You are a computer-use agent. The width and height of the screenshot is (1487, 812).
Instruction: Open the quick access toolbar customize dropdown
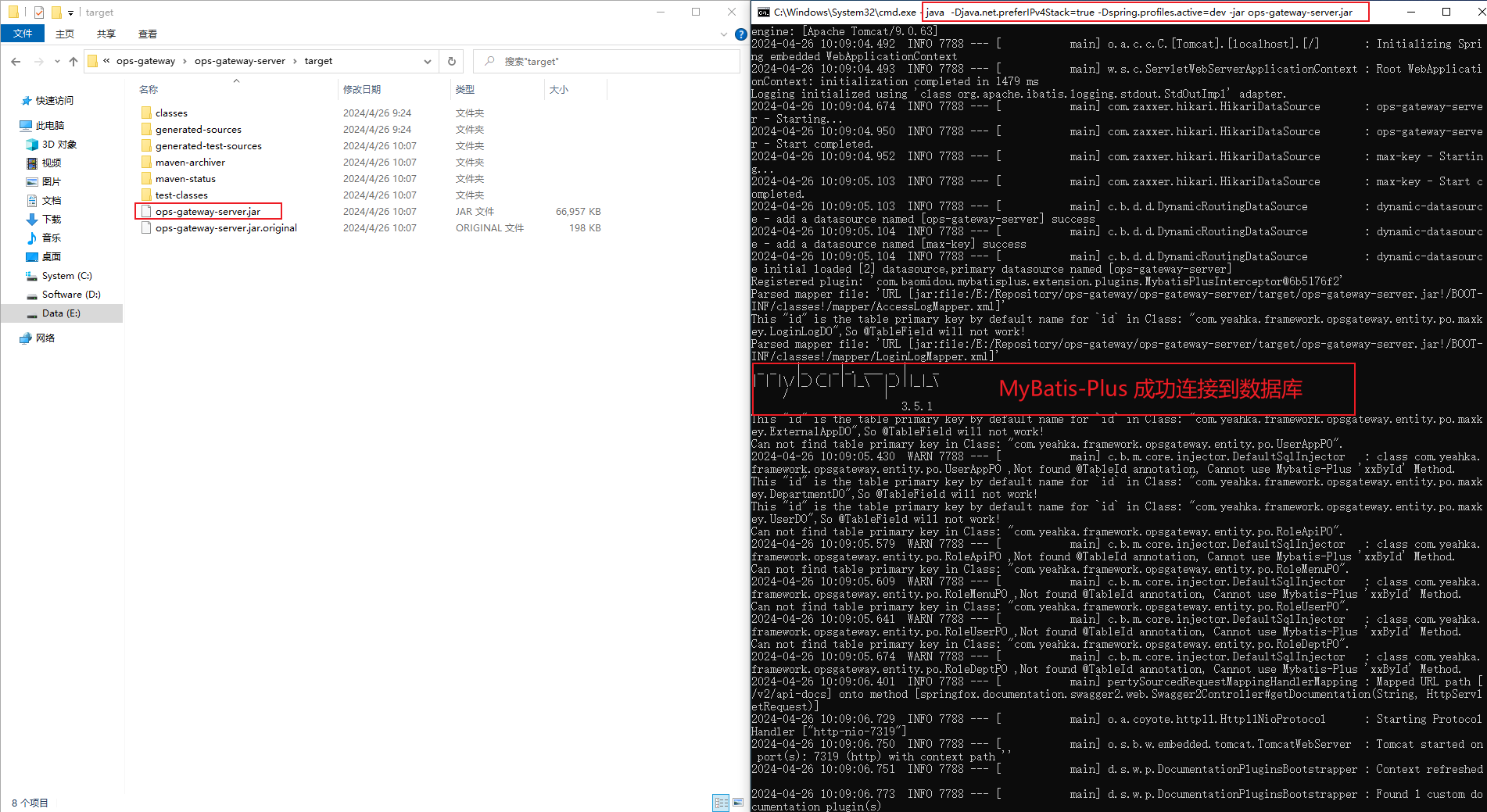click(70, 12)
